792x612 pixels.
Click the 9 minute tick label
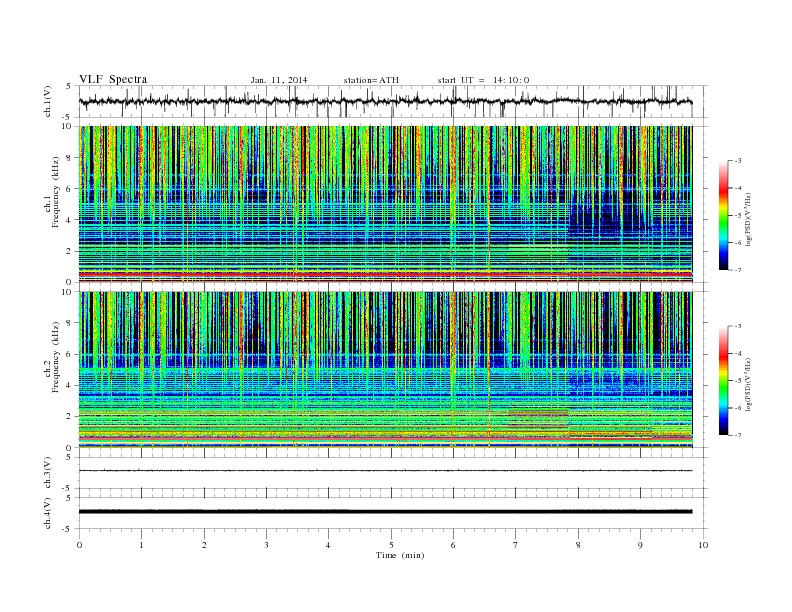(640, 545)
